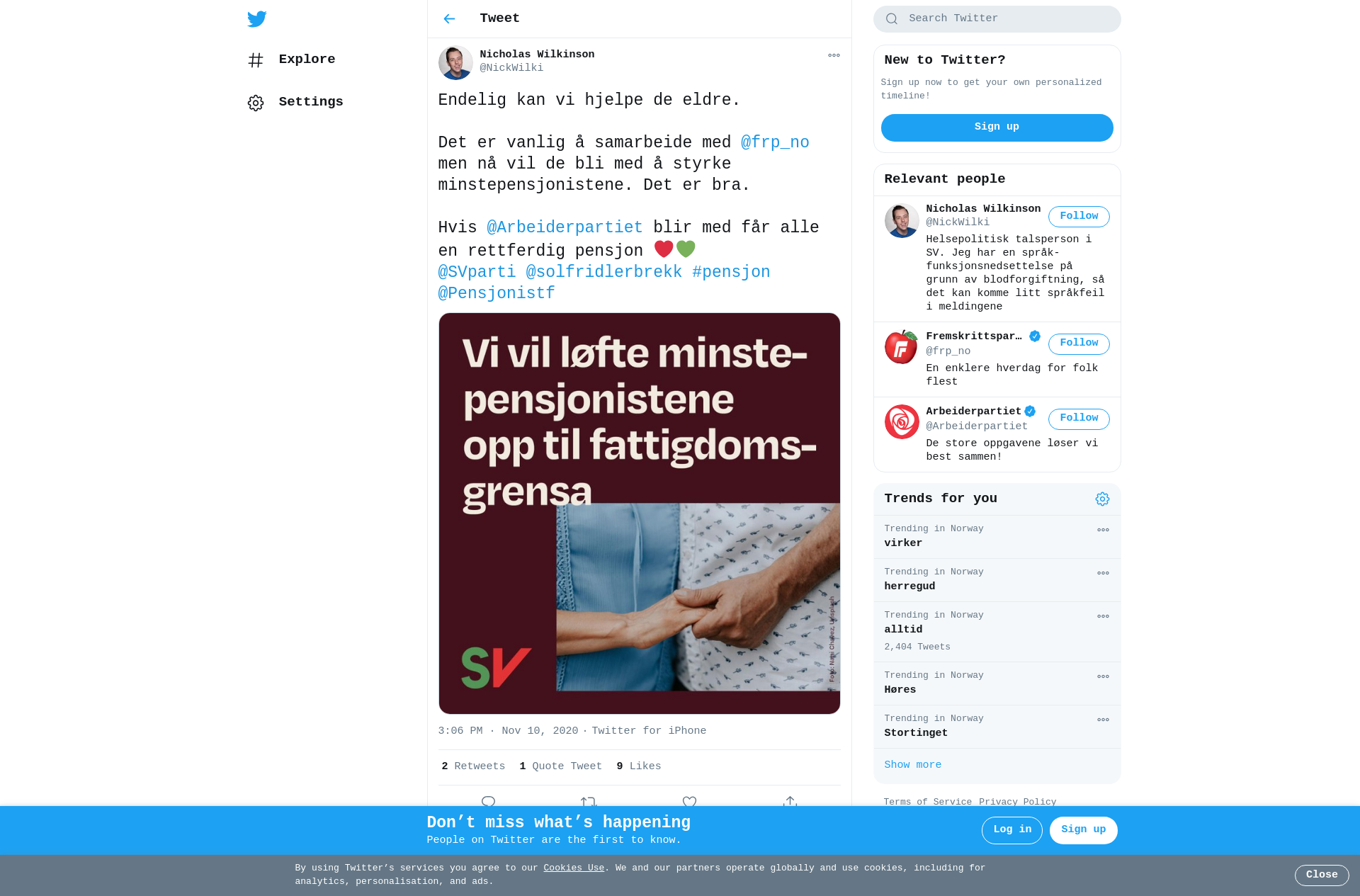Go back using the arrow icon
This screenshot has height=896, width=1360.
pos(449,18)
